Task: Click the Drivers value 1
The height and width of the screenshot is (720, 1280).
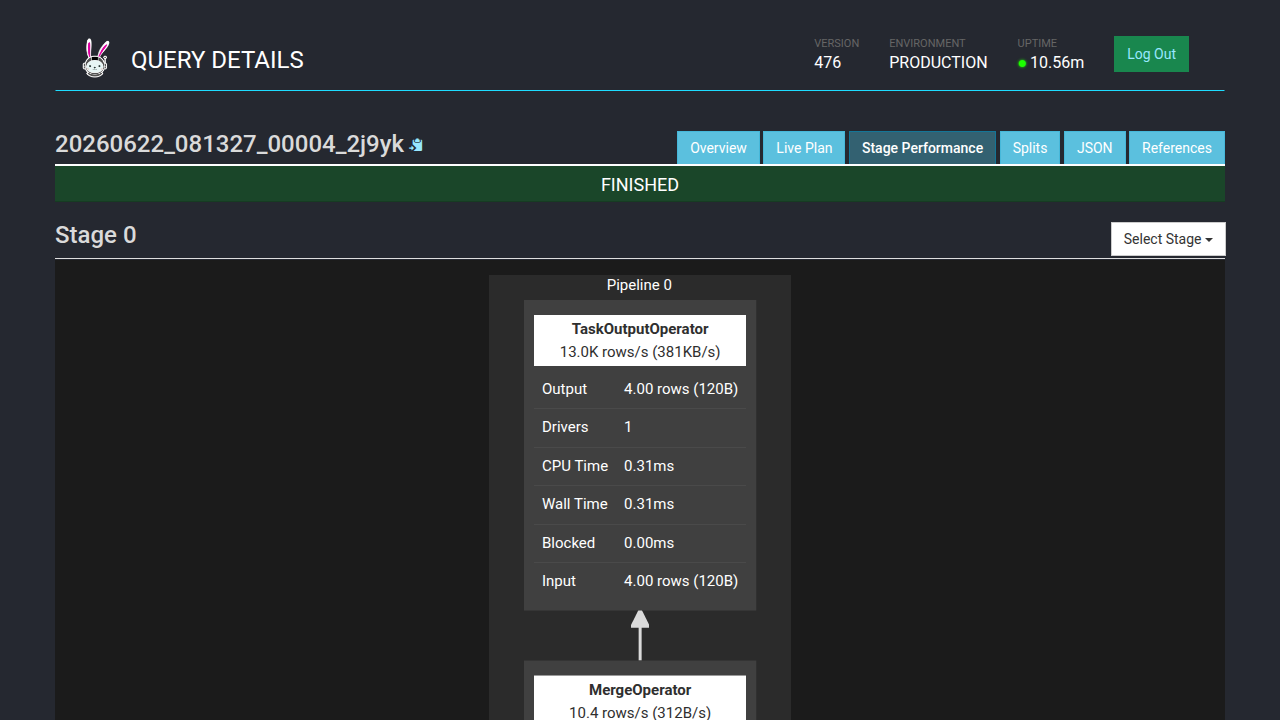Action: coord(628,427)
